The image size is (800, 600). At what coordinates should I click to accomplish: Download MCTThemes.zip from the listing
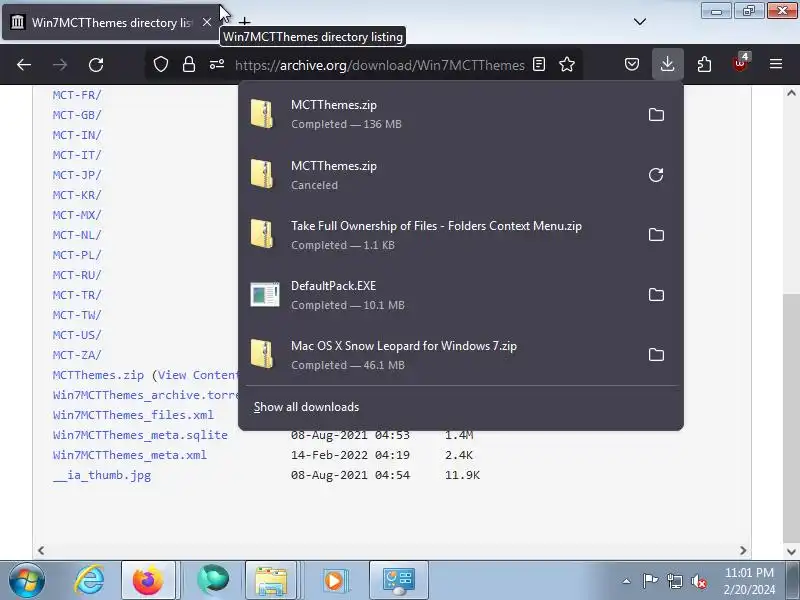(x=98, y=375)
